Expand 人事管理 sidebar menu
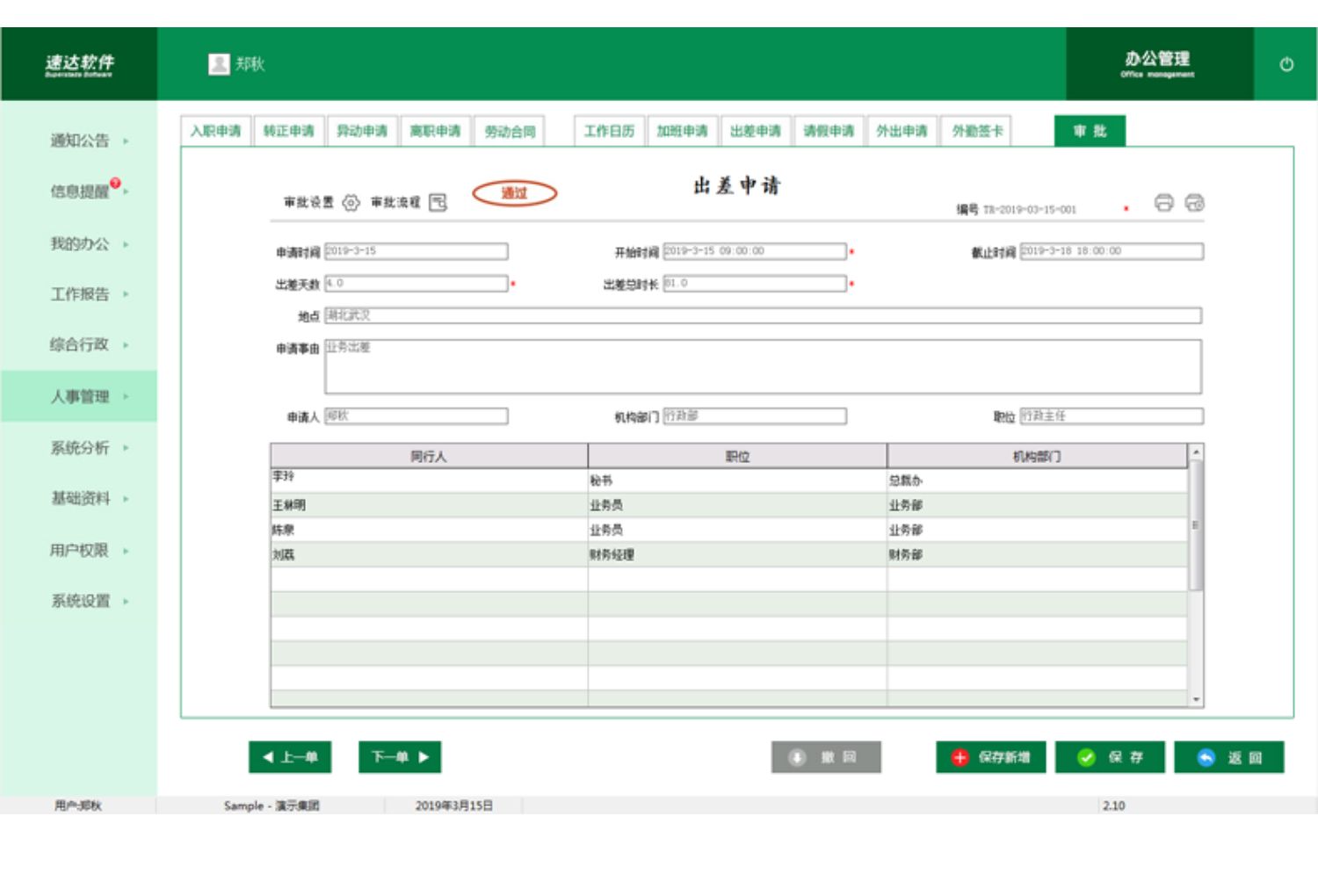 79,396
